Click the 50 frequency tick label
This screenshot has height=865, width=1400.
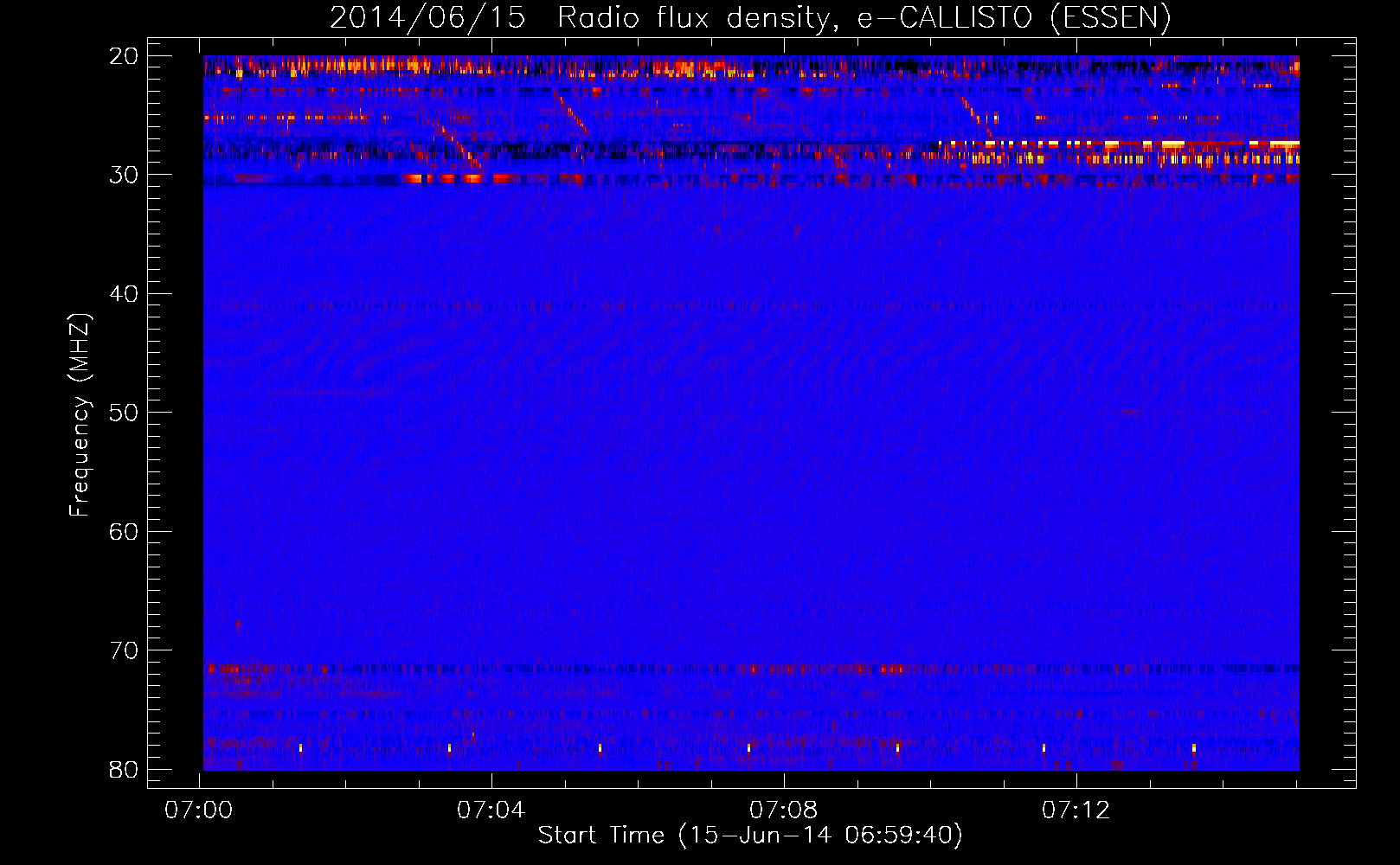125,413
